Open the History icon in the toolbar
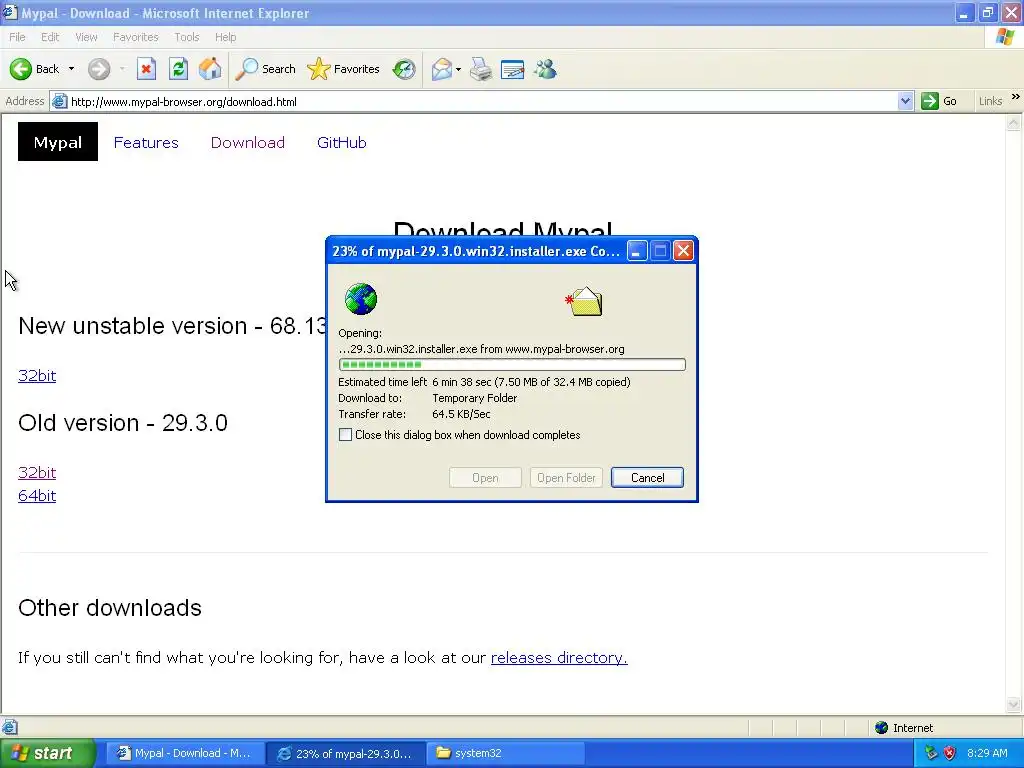 point(404,69)
